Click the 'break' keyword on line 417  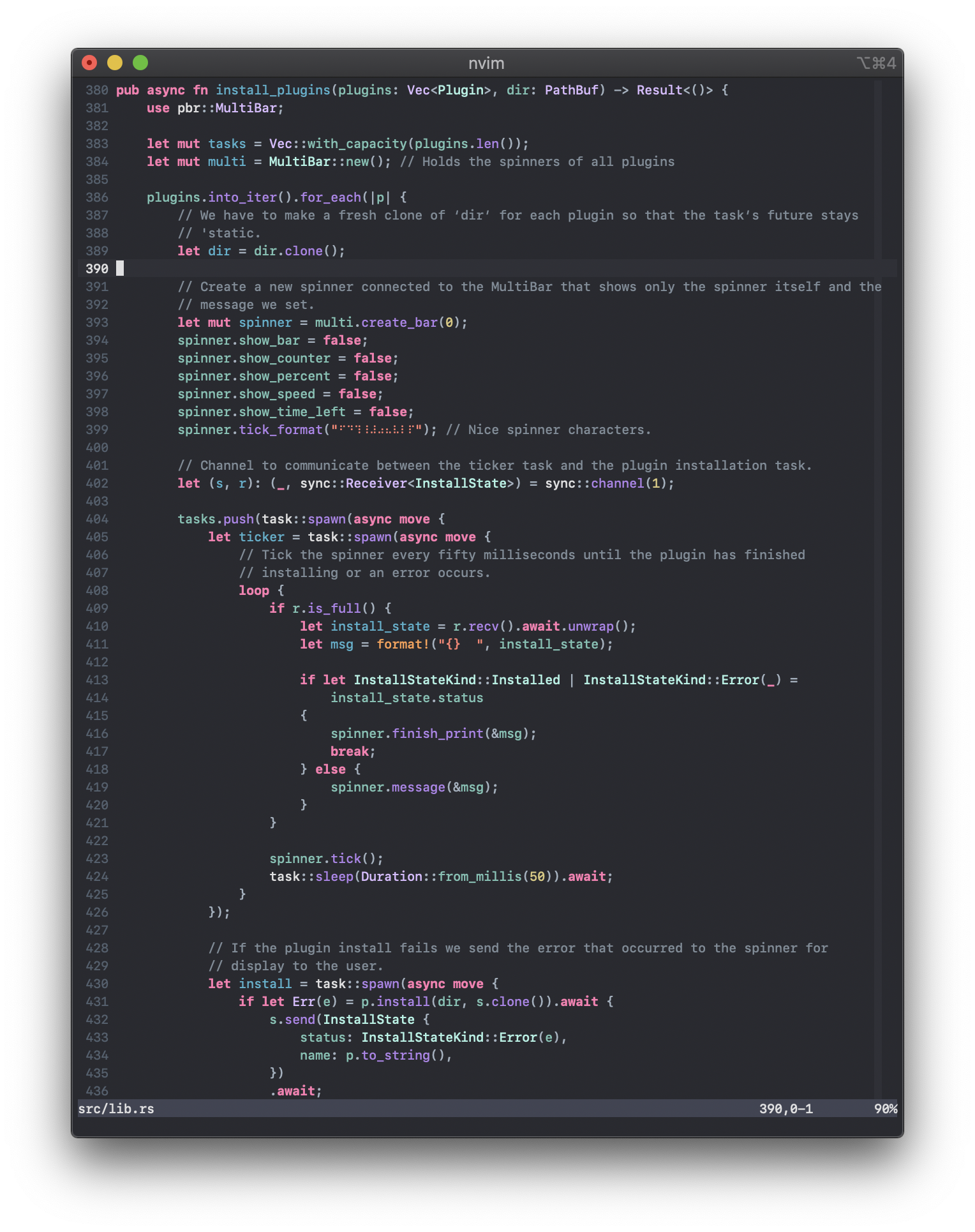350,751
